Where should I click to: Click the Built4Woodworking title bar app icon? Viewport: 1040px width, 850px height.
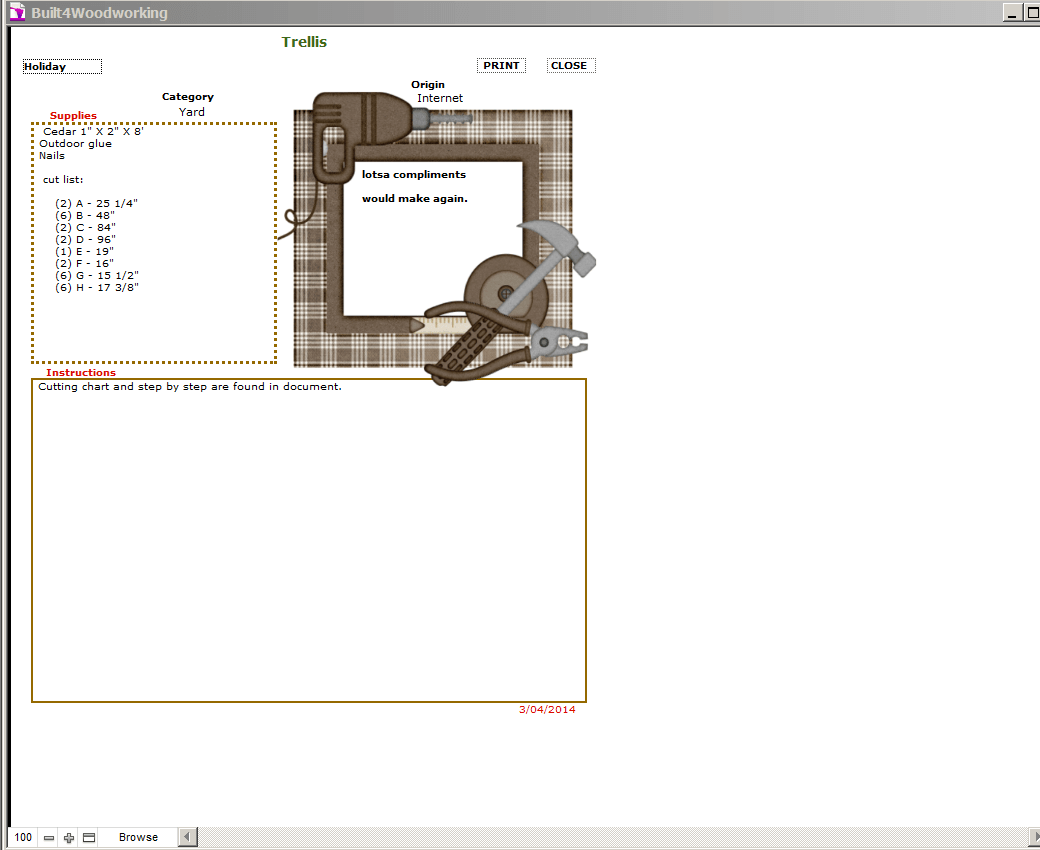click(16, 13)
